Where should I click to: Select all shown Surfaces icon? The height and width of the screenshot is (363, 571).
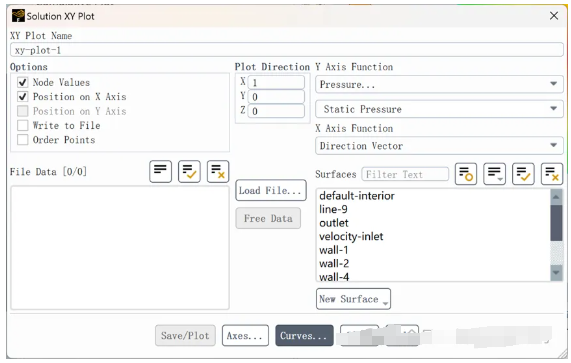pos(523,174)
